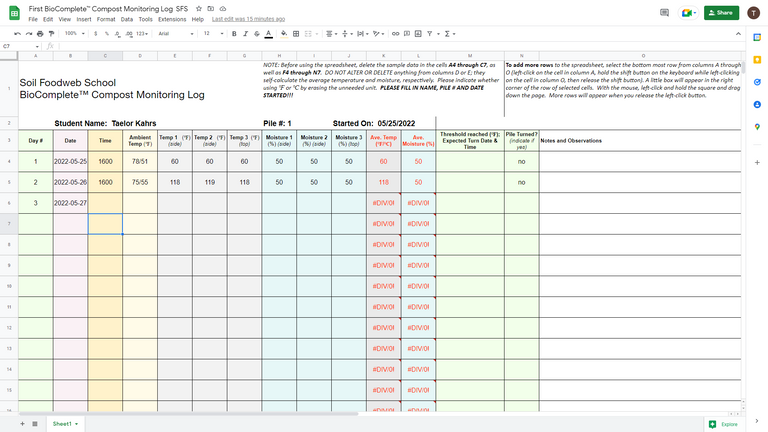This screenshot has width=768, height=432.
Task: Toggle italic formatting
Action: point(245,34)
